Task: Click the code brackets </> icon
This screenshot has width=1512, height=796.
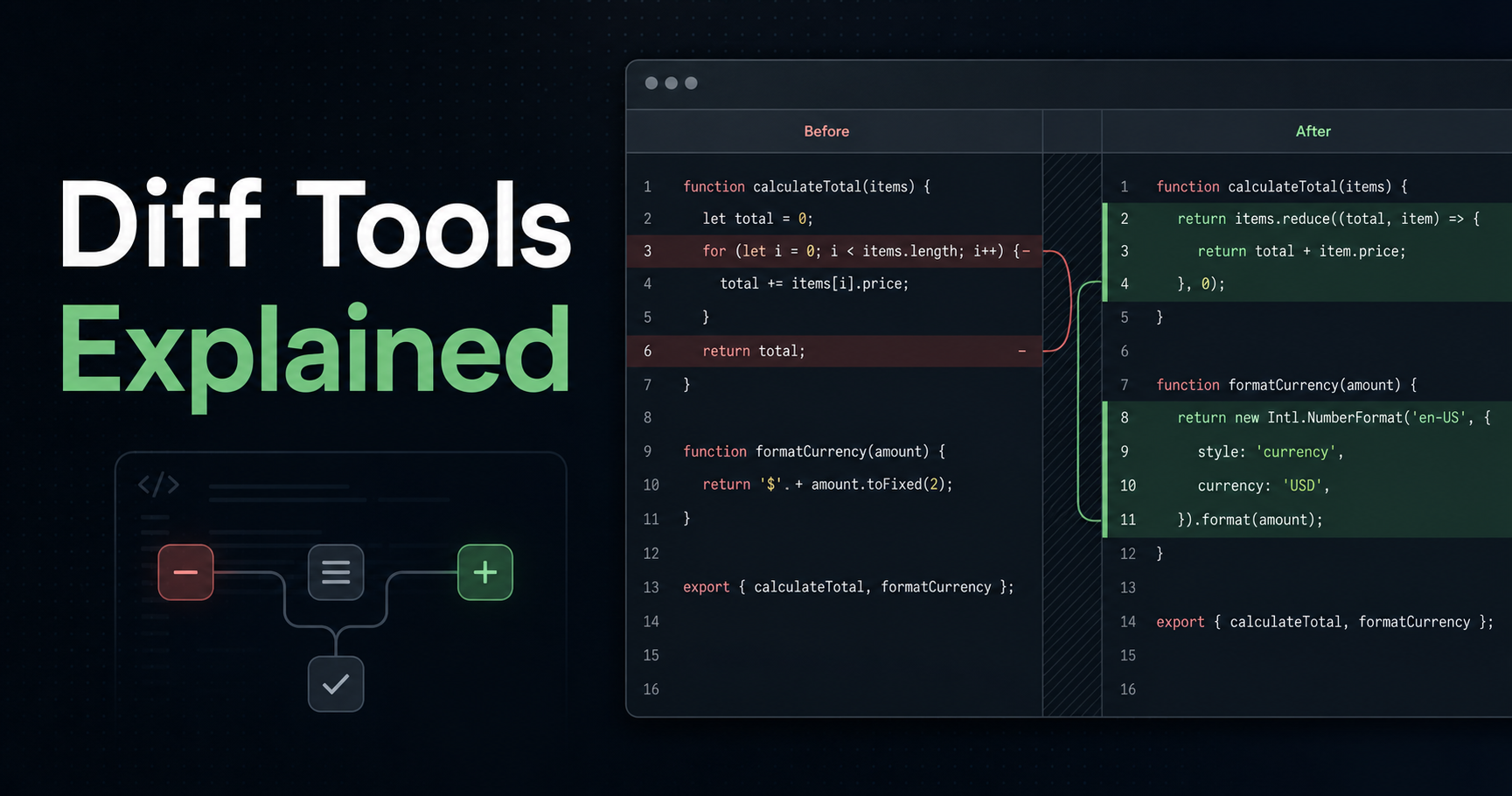Action: tap(158, 485)
